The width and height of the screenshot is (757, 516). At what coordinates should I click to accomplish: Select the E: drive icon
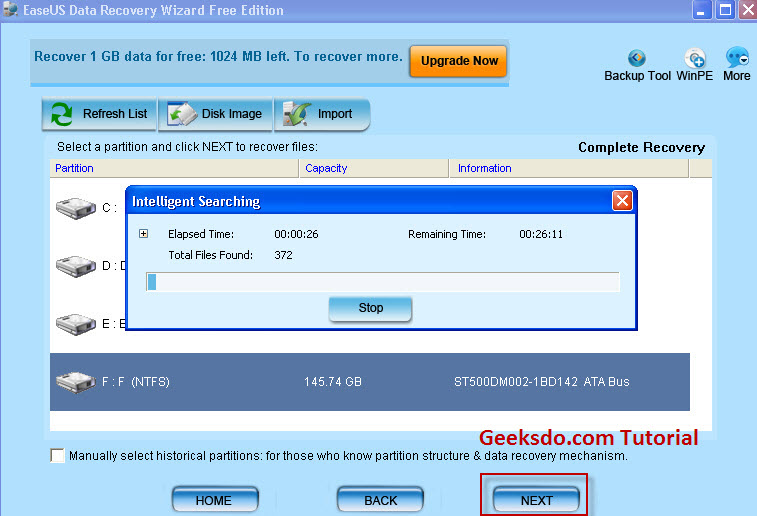[x=76, y=324]
